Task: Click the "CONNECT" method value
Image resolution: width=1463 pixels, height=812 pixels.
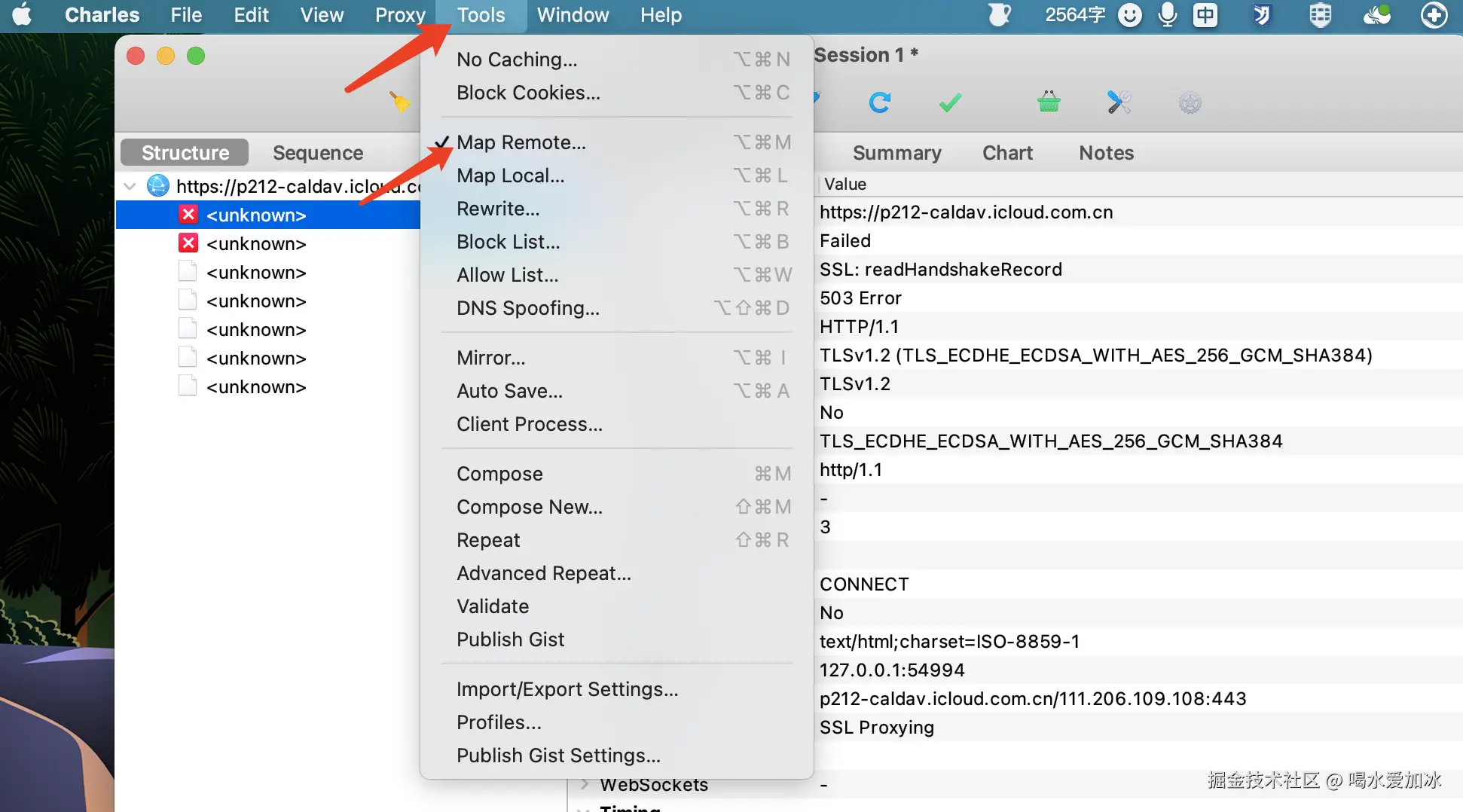Action: click(864, 584)
